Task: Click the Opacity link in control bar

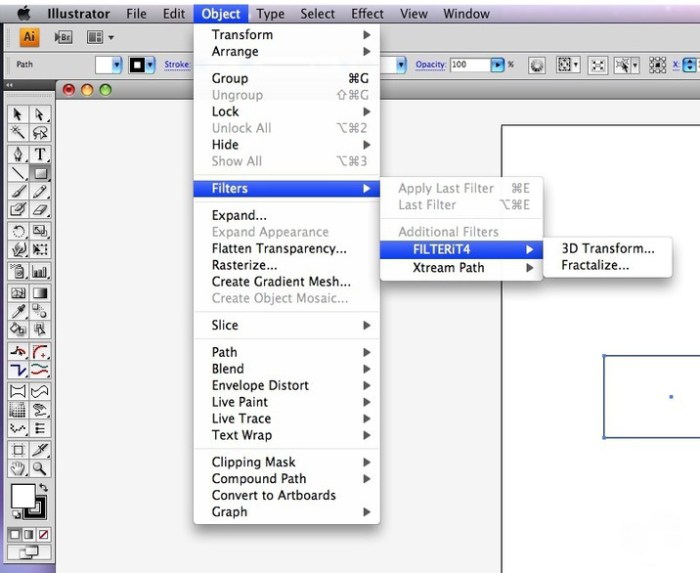Action: click(x=430, y=64)
